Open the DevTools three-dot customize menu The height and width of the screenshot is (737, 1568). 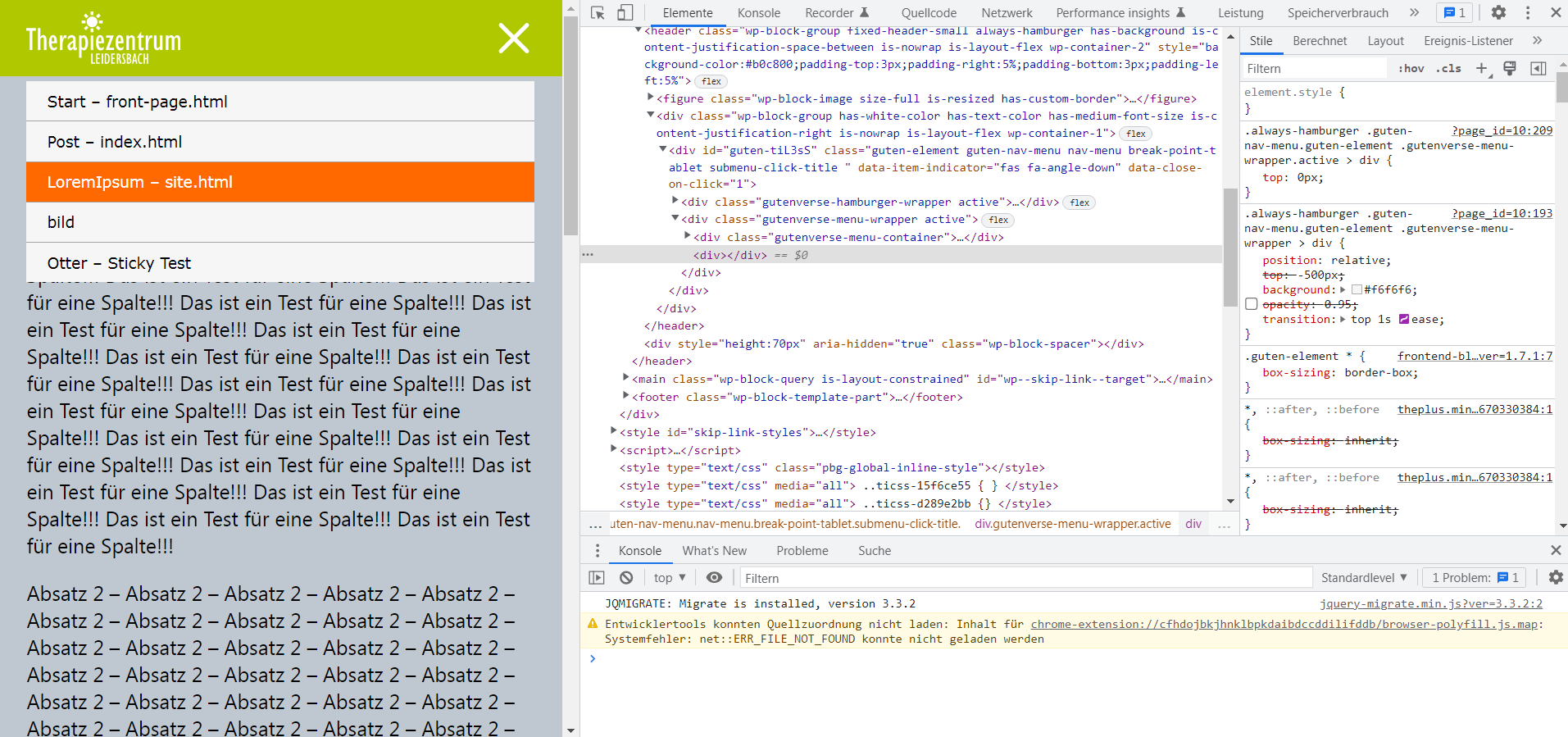pos(1528,12)
